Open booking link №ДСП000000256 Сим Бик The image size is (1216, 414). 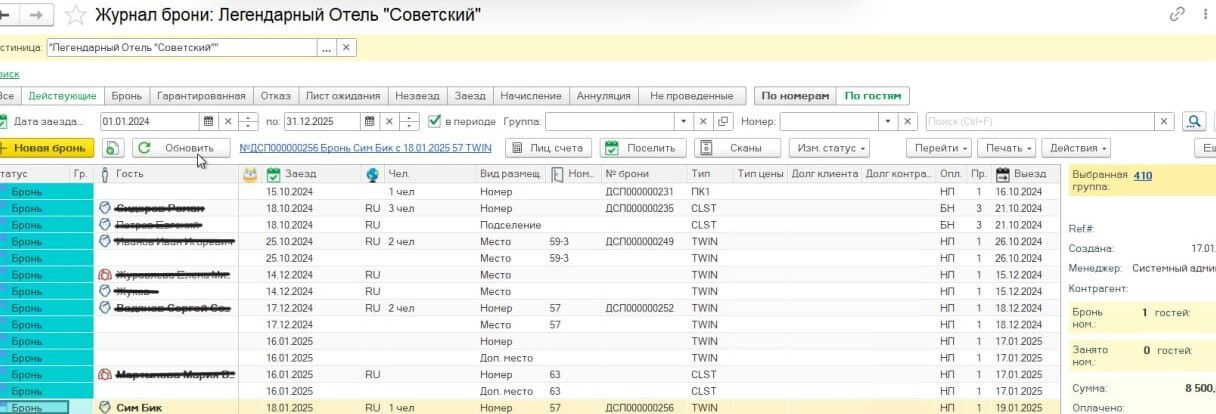366,148
